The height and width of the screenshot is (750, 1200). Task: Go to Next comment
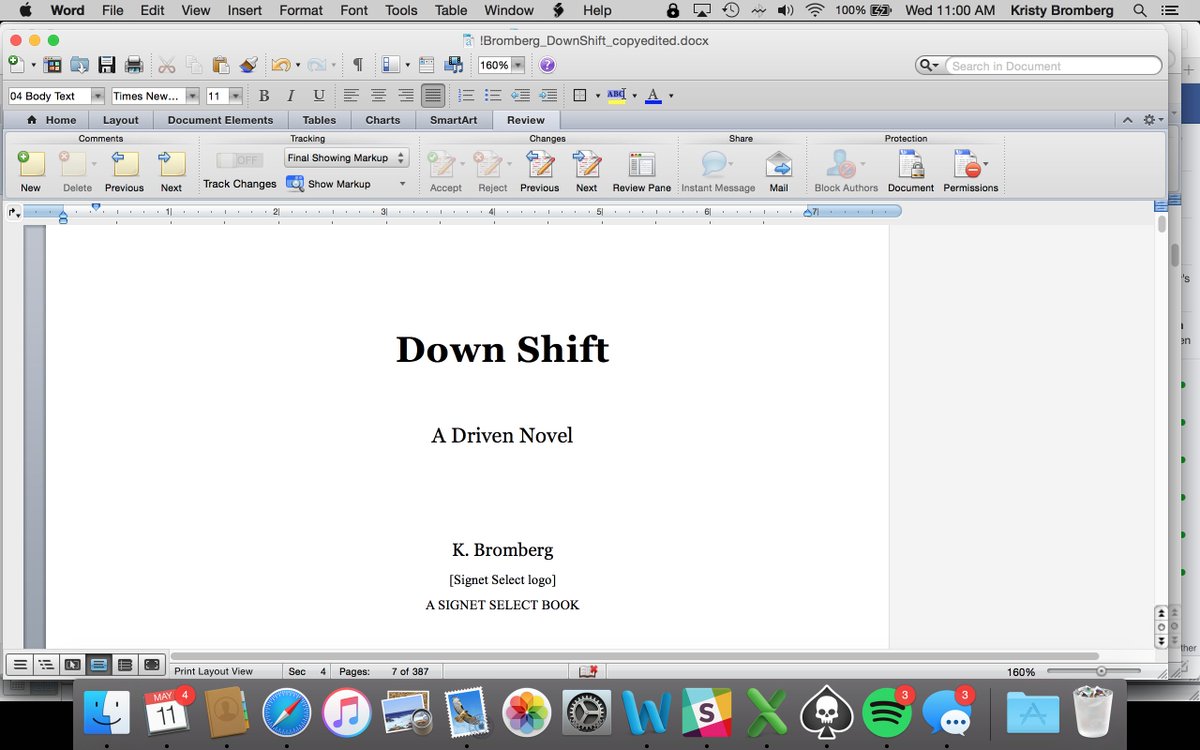pyautogui.click(x=172, y=171)
